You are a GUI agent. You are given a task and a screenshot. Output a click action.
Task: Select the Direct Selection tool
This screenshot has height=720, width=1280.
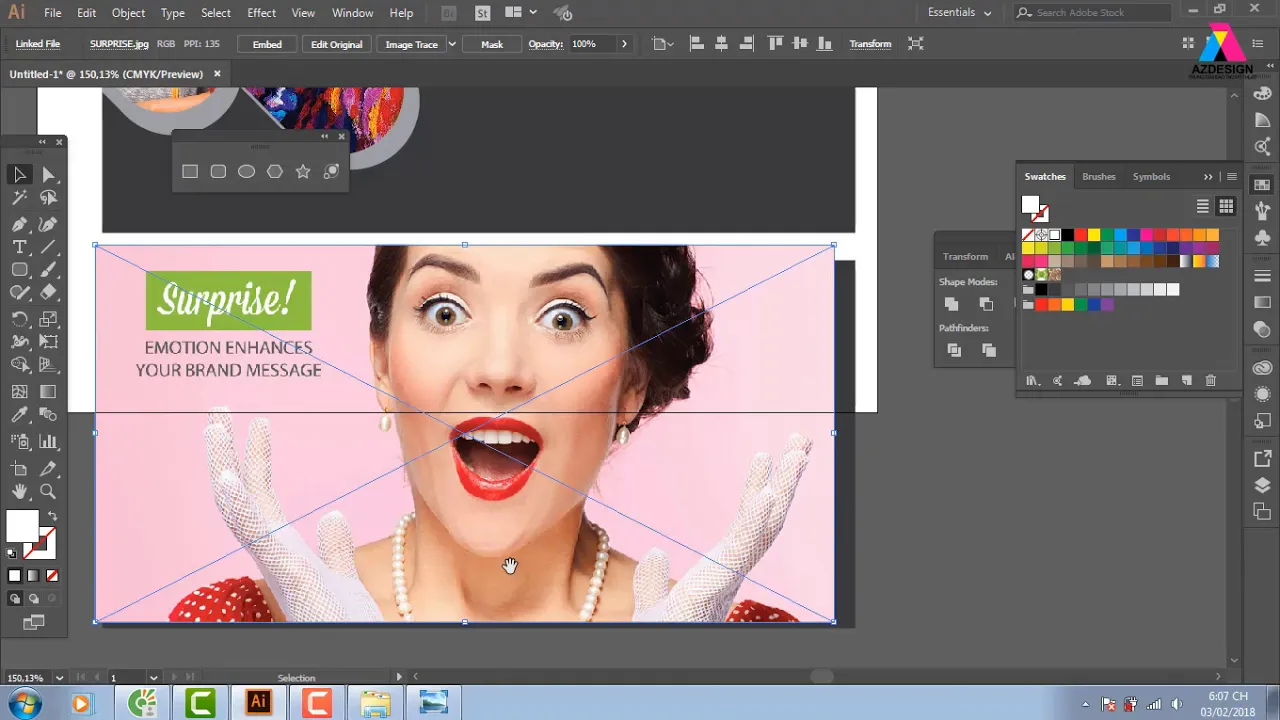(x=48, y=175)
